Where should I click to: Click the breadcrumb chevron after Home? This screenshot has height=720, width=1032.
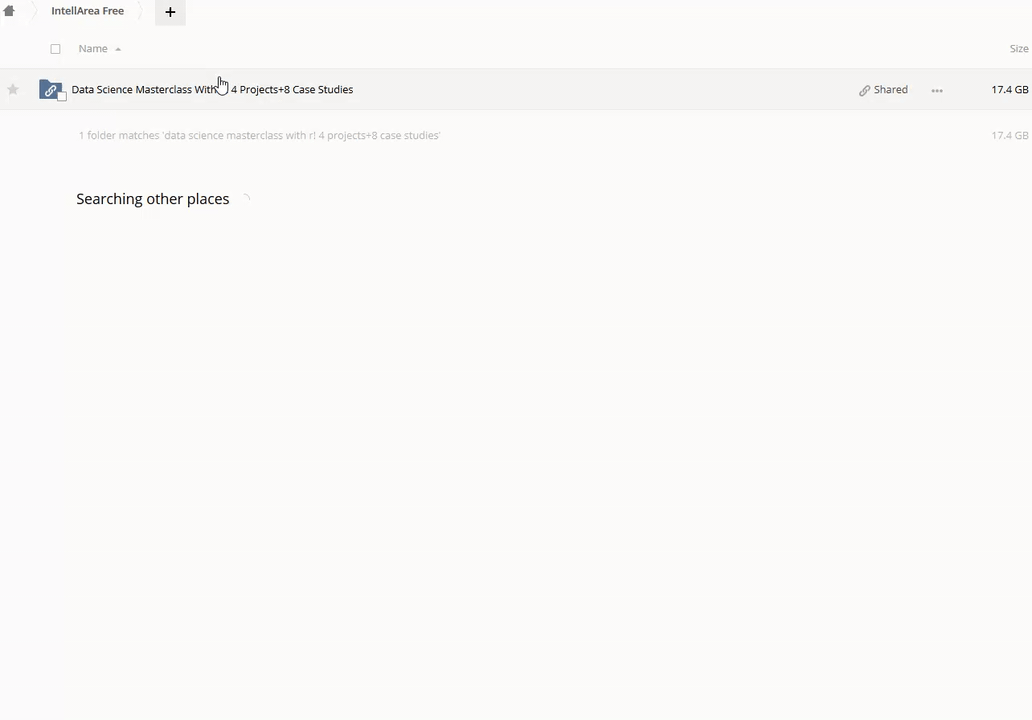[x=33, y=11]
